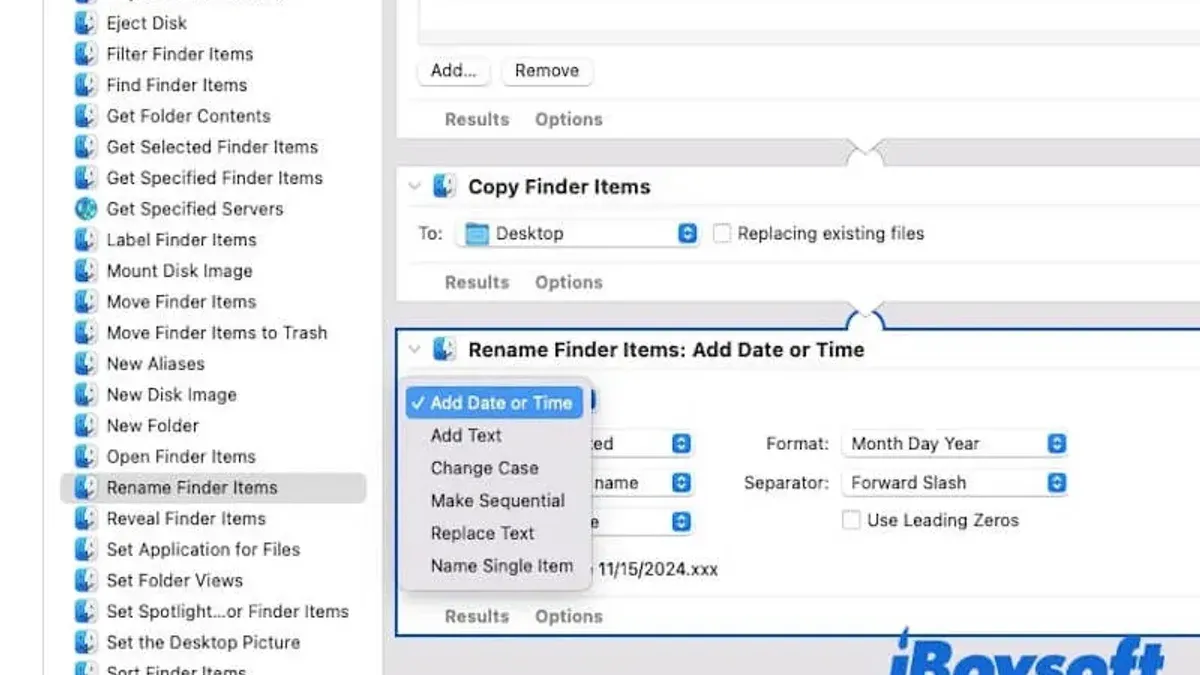Screen dimensions: 1200x675
Task: Click the icon beside Open Finder Items
Action: [x=86, y=457]
